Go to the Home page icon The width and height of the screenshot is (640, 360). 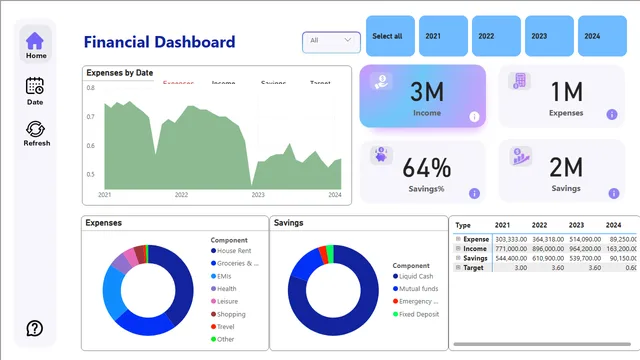tap(35, 41)
